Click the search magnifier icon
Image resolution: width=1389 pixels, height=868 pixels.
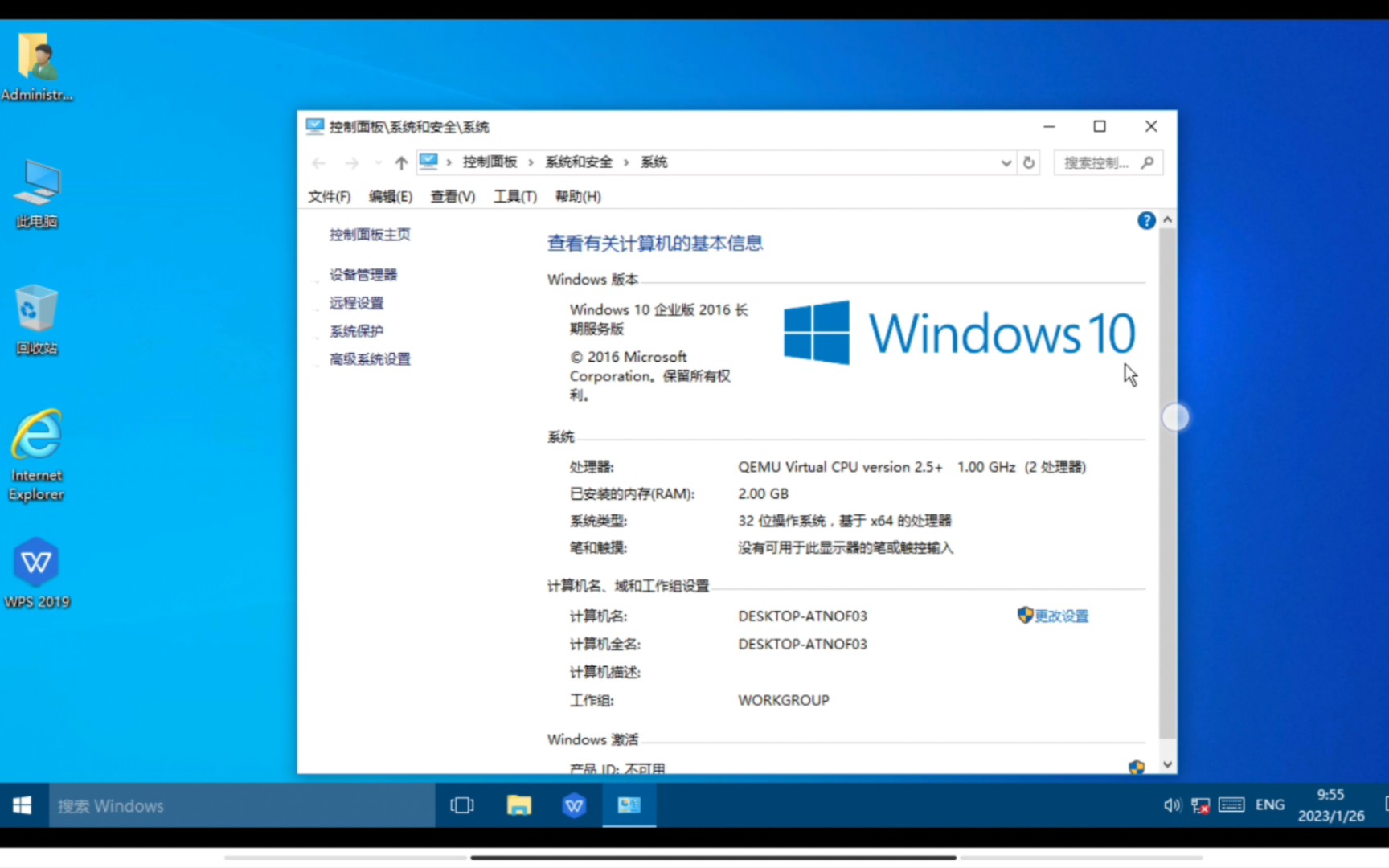1148,162
